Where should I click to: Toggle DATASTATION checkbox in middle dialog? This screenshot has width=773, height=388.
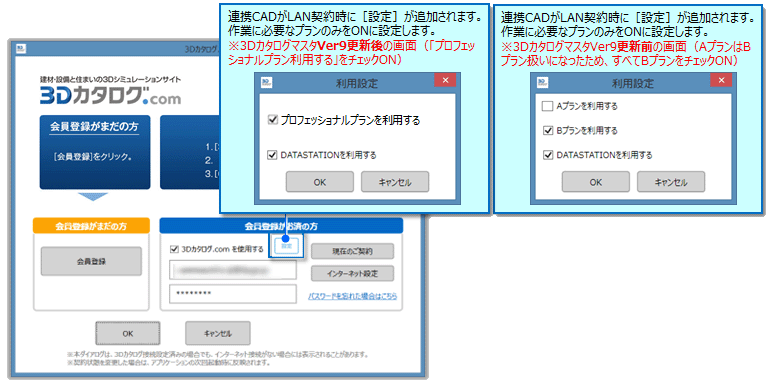(272, 155)
